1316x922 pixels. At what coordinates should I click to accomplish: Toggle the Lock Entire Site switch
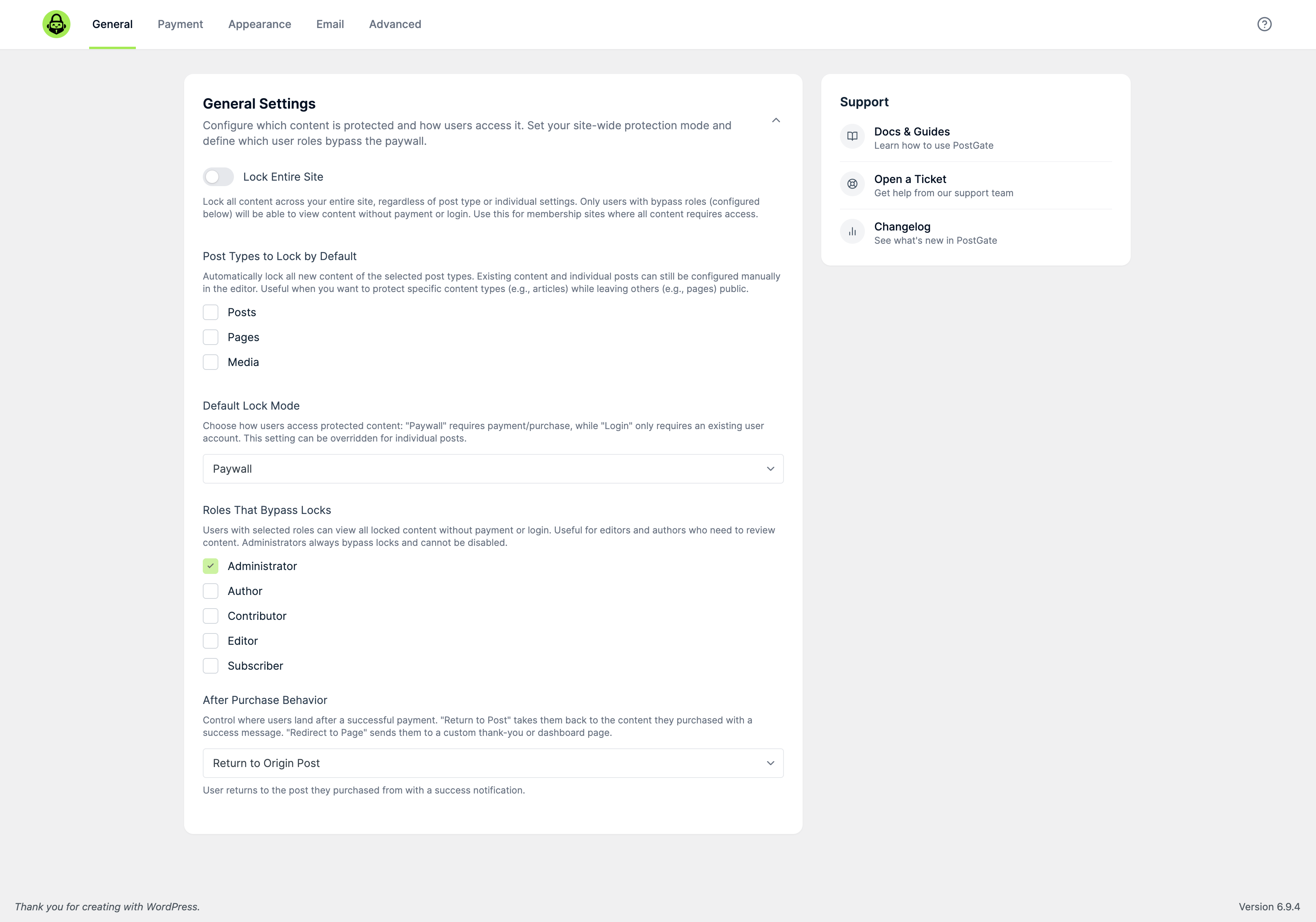point(218,177)
